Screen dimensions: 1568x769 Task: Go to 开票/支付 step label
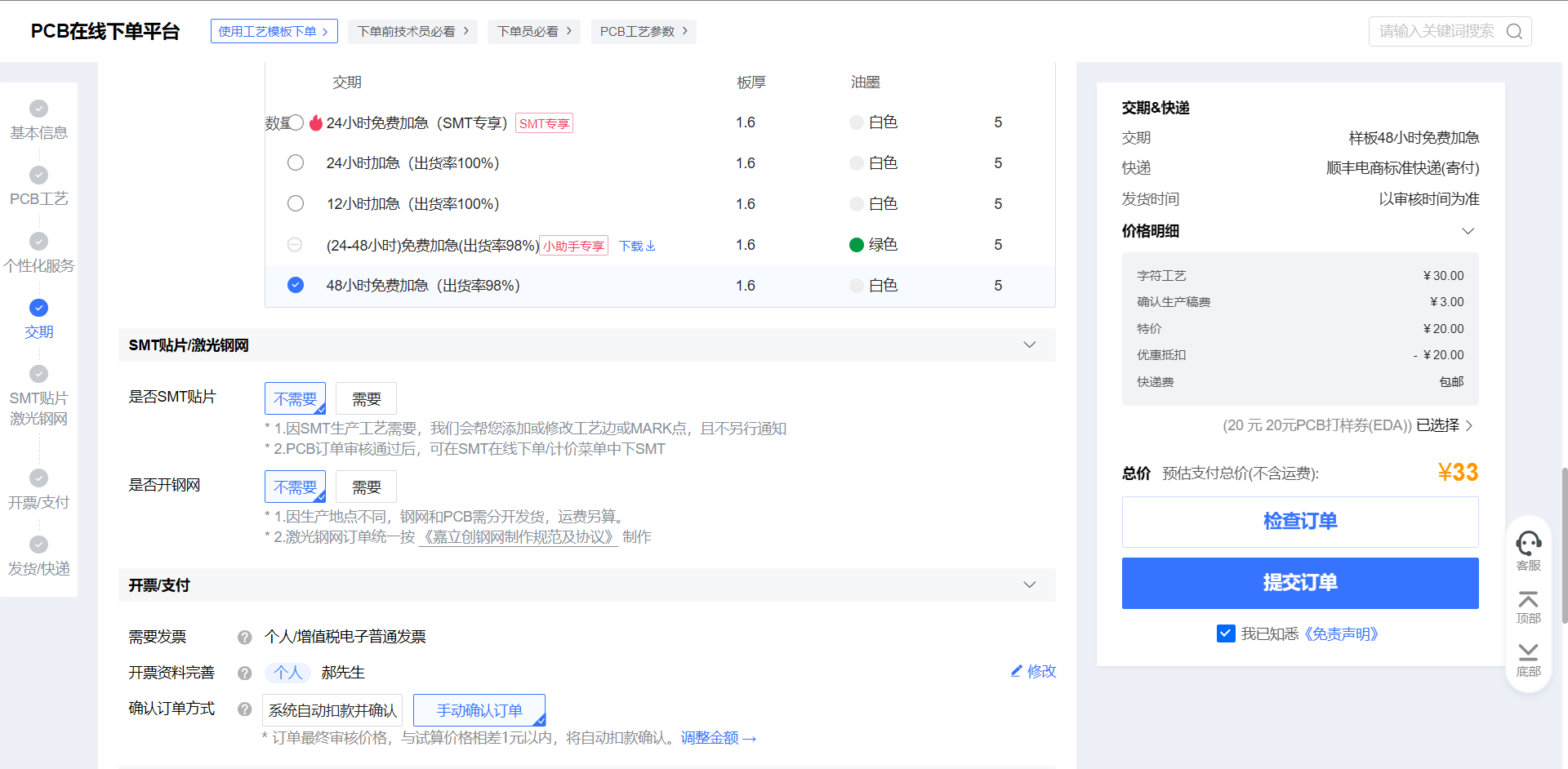(x=38, y=502)
